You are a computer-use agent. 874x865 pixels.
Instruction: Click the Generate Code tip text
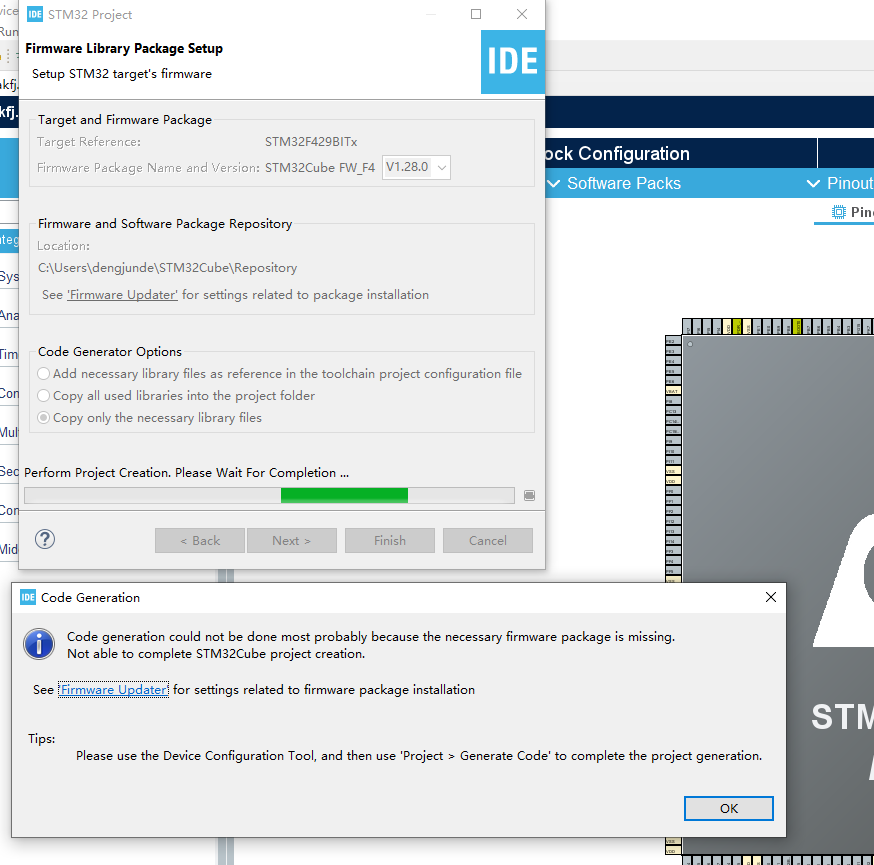click(x=419, y=756)
